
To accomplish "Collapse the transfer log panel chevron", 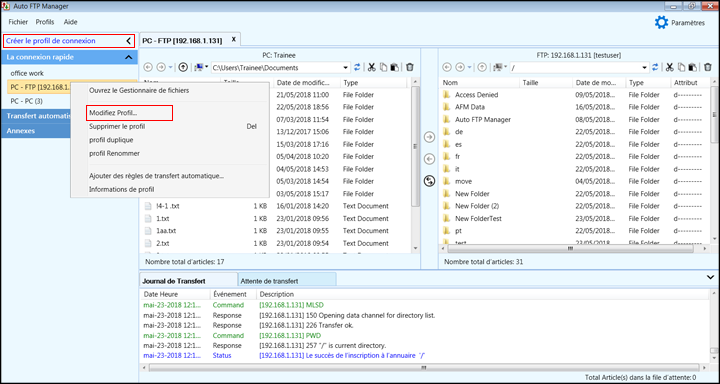I will 710,277.
